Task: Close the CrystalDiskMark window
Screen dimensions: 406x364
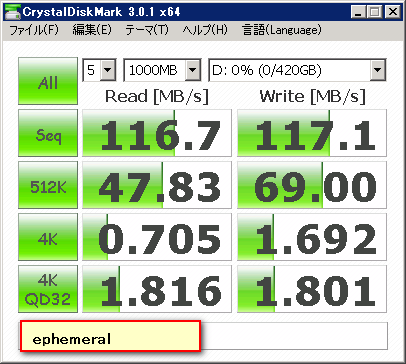Action: (392, 12)
